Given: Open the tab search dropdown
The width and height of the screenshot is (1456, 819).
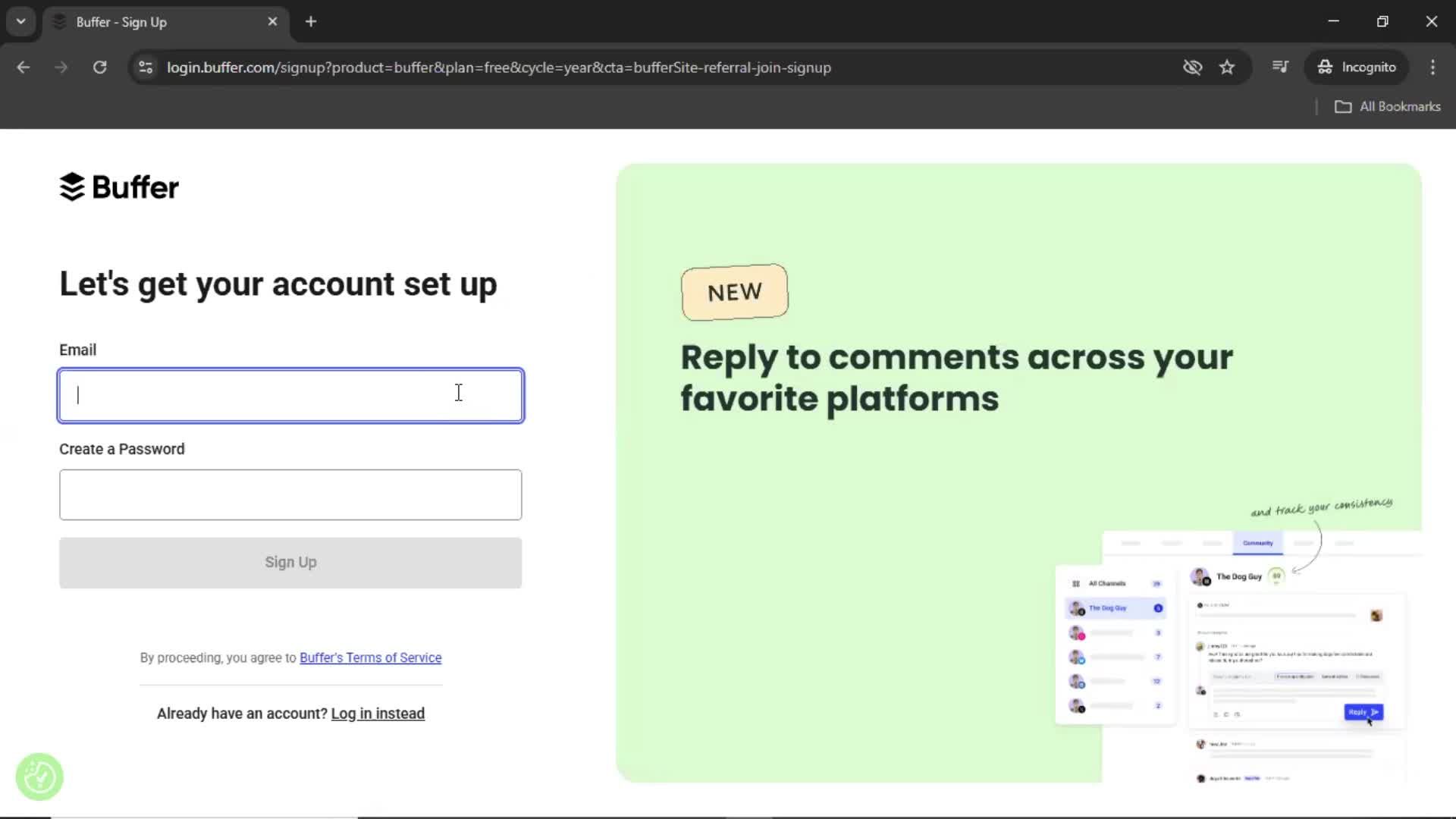Looking at the screenshot, I should (20, 21).
